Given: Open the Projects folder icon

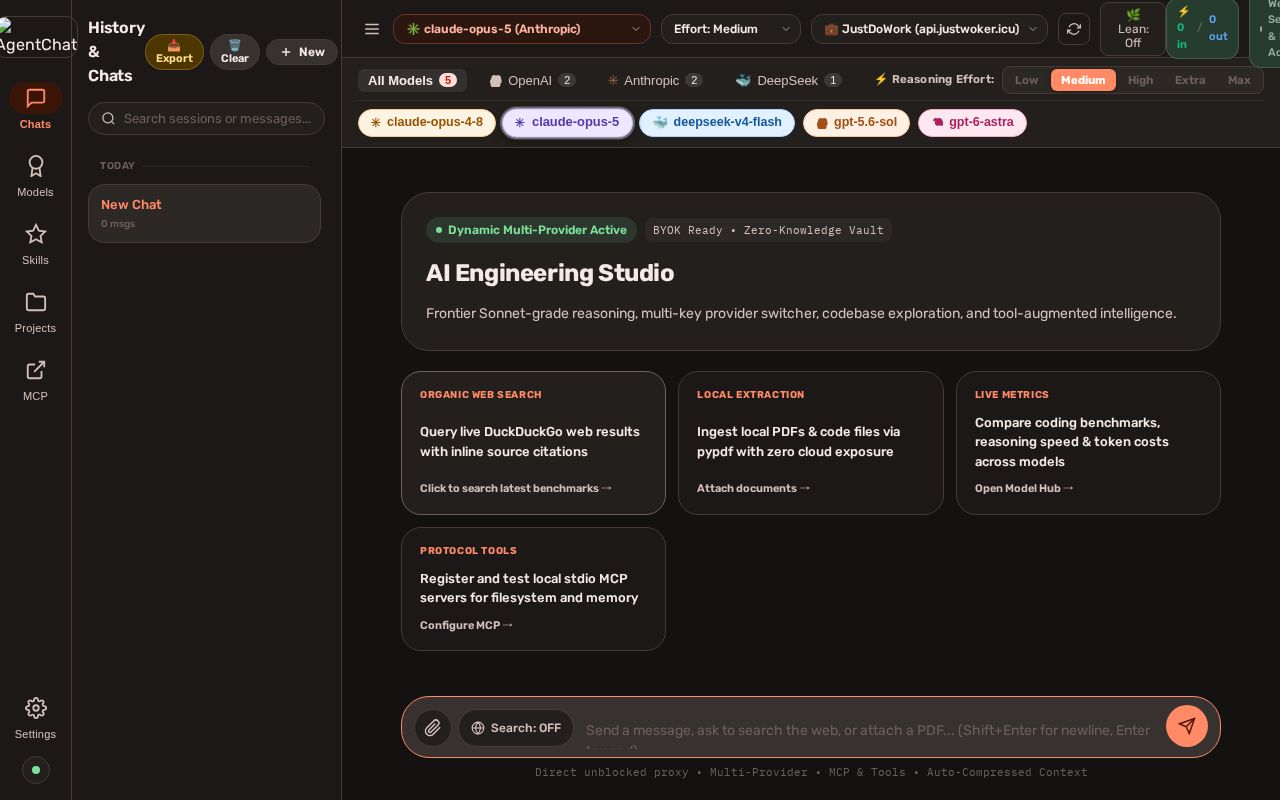Looking at the screenshot, I should point(36,302).
